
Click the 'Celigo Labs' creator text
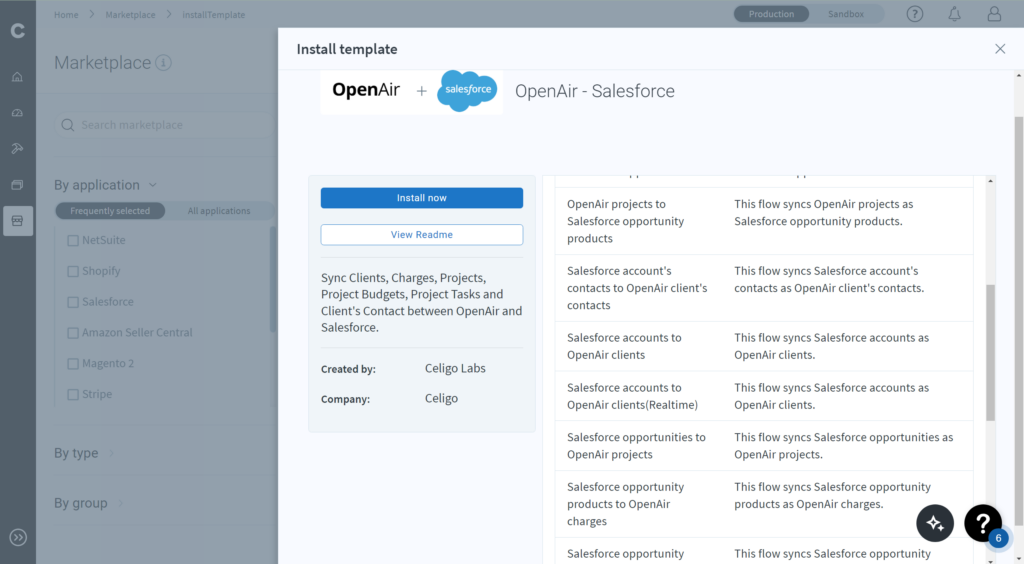(x=455, y=368)
